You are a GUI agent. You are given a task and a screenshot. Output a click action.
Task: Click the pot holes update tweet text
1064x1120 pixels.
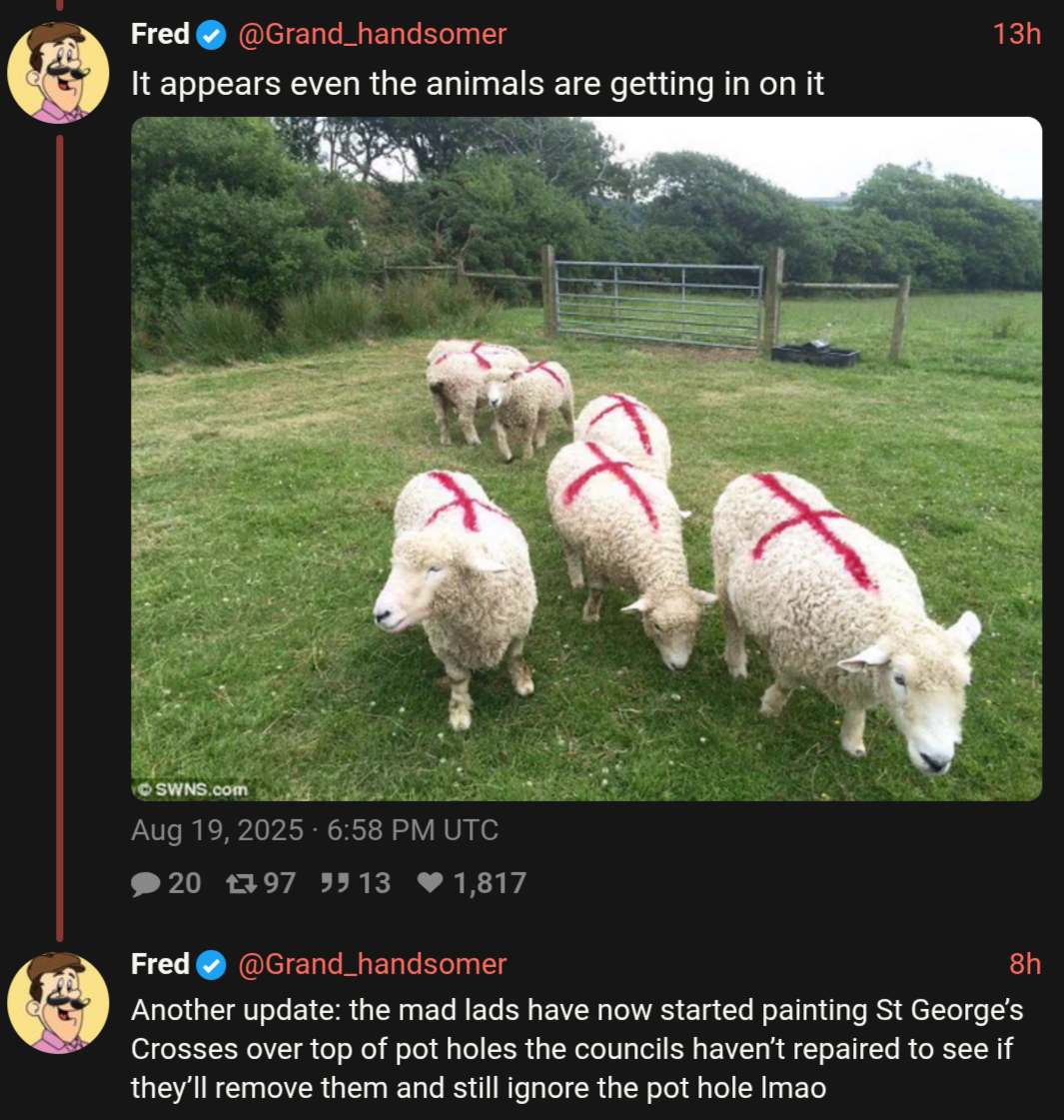(x=577, y=1049)
